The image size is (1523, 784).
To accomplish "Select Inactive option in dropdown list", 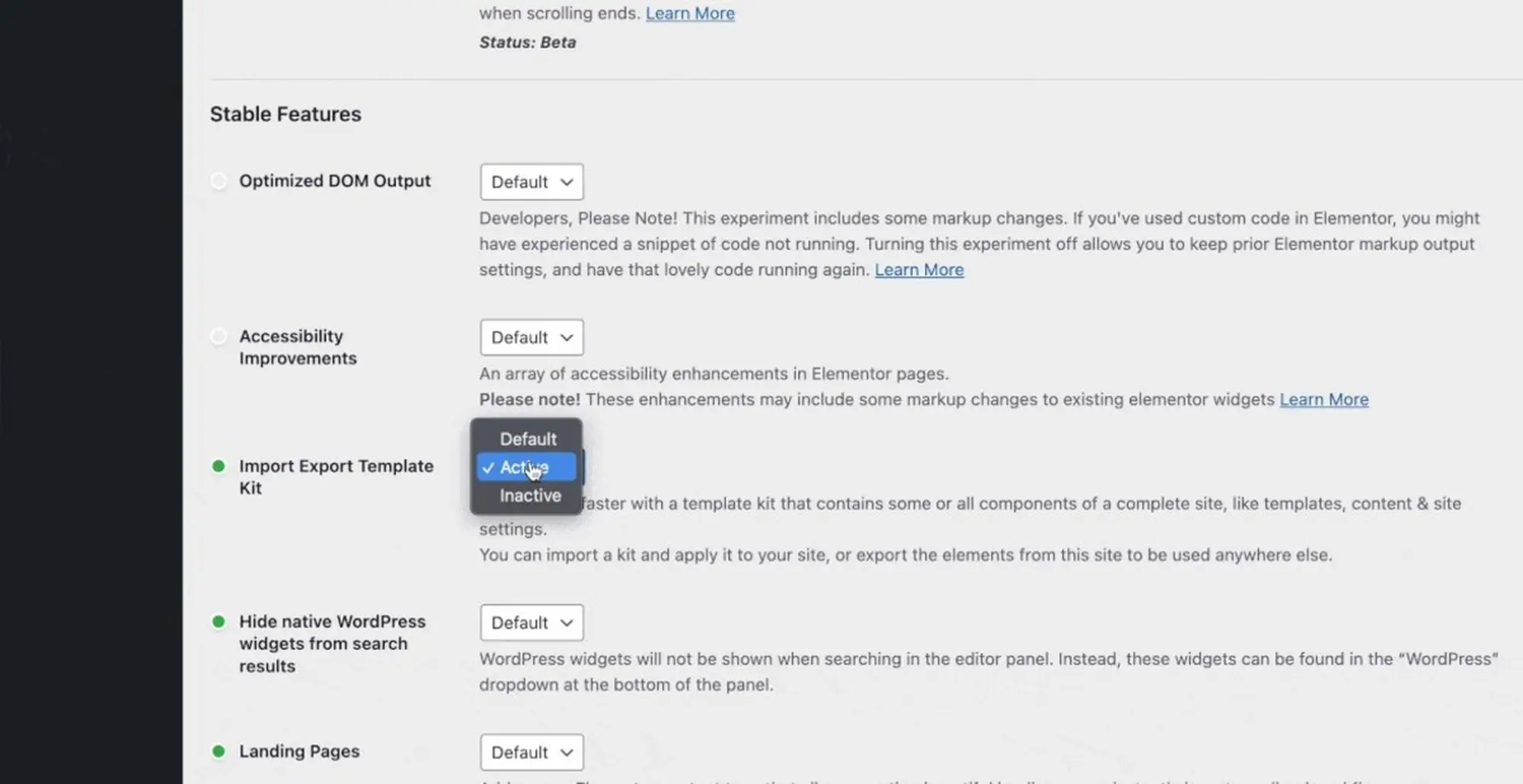I will pyautogui.click(x=530, y=496).
